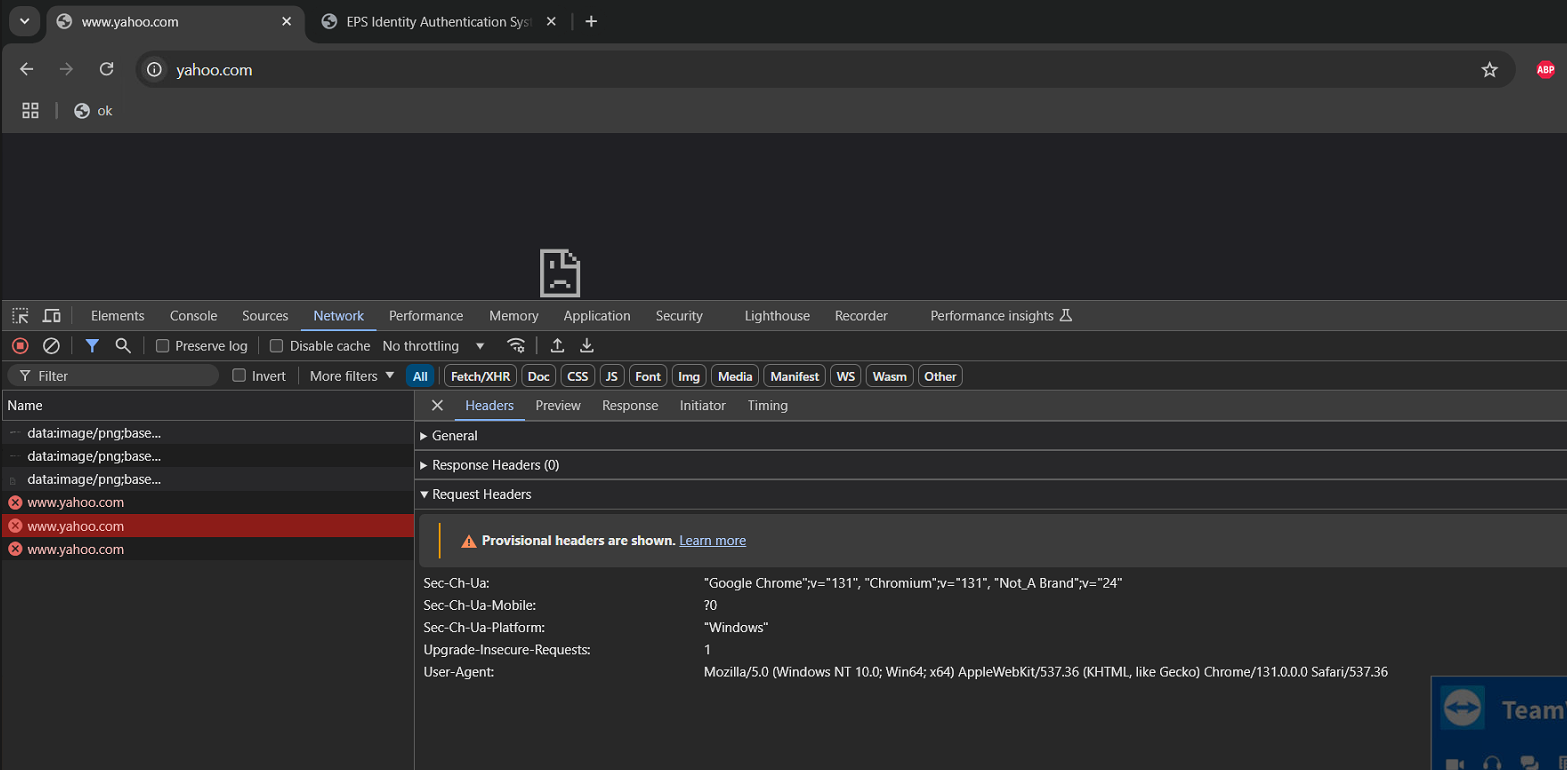1567x770 pixels.
Task: Check the Disable cache checkbox
Action: click(x=277, y=346)
